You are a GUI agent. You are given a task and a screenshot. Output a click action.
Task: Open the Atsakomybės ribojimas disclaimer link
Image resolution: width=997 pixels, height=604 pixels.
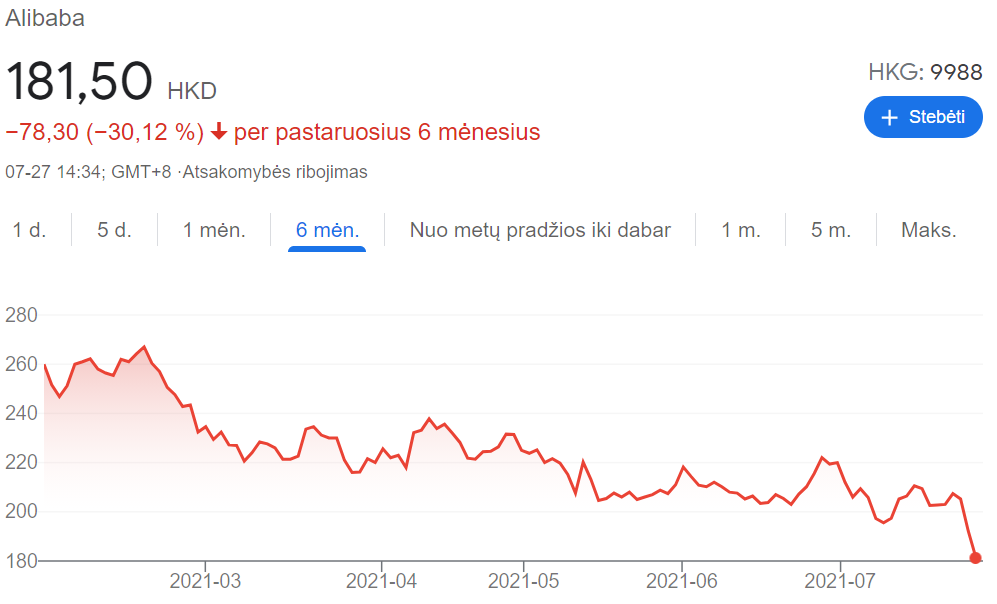pyautogui.click(x=275, y=172)
